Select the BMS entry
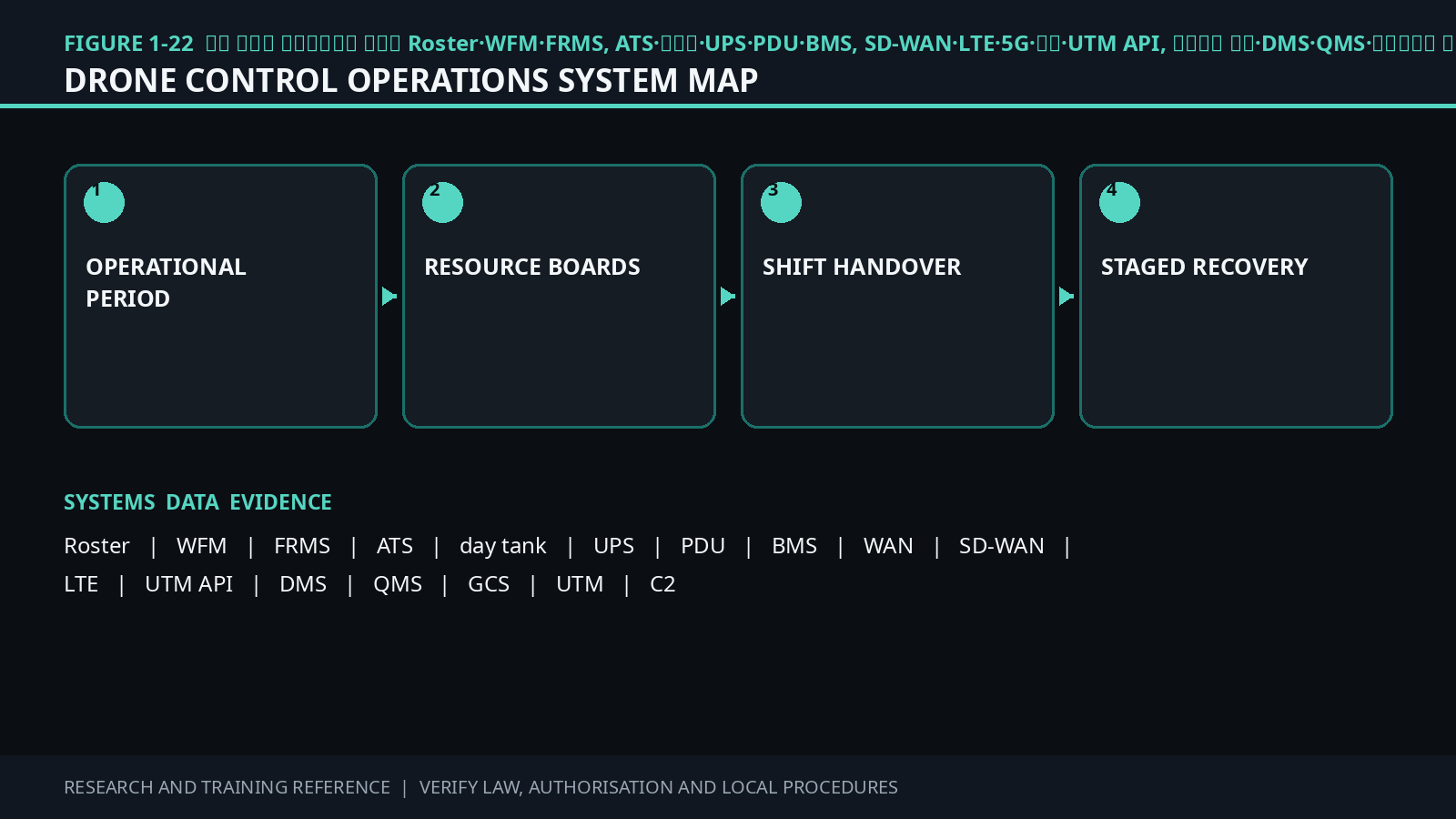1456x819 pixels. coord(794,546)
